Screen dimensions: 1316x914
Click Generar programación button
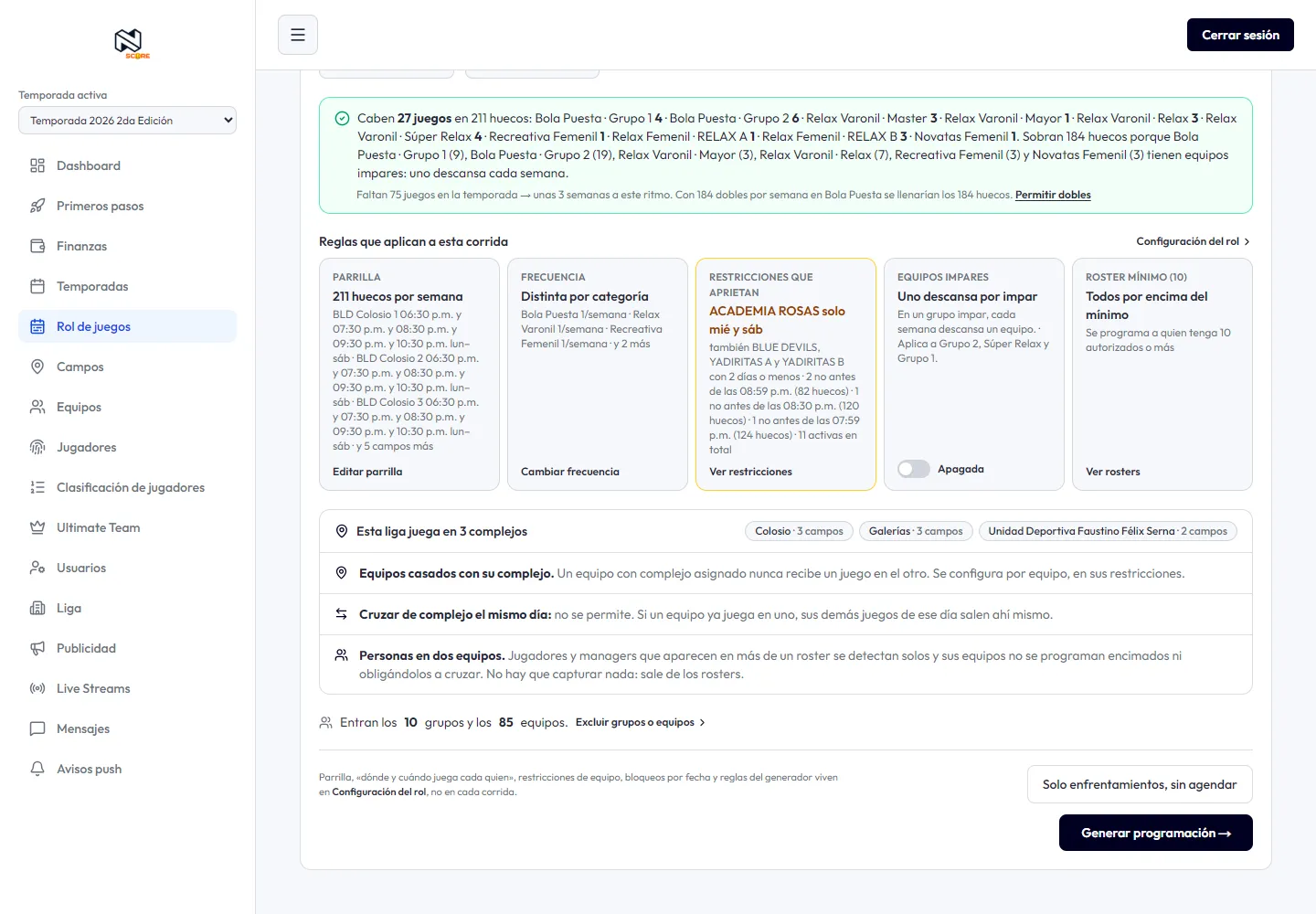tap(1155, 833)
